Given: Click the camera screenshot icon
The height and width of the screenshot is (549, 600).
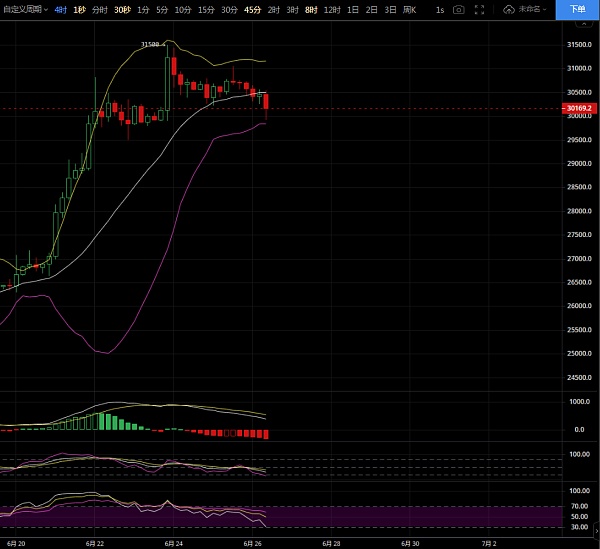Looking at the screenshot, I should click(458, 9).
